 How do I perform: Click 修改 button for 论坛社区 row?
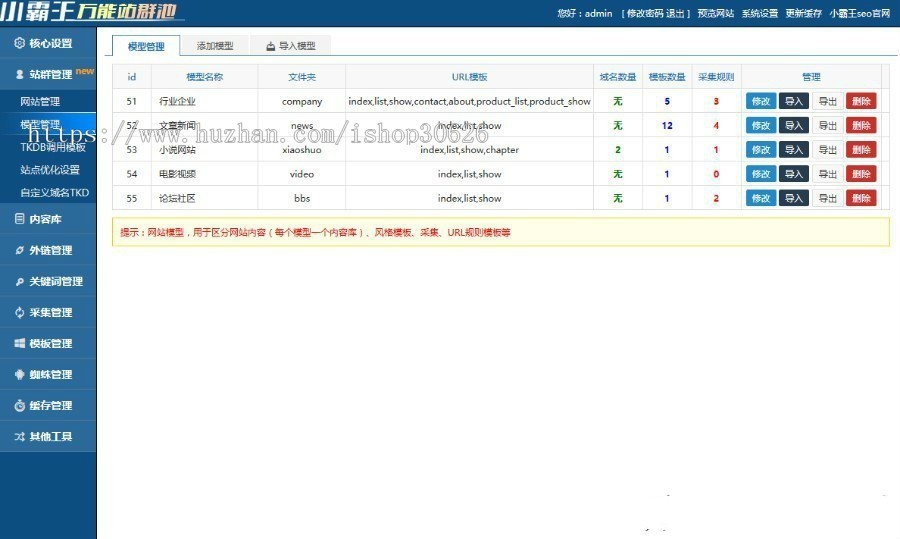tap(761, 198)
